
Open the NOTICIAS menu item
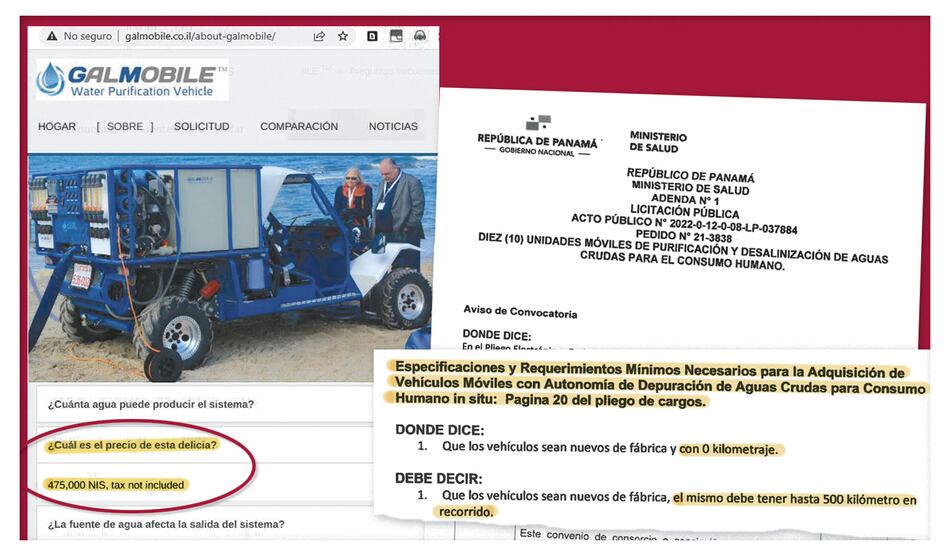tap(393, 127)
